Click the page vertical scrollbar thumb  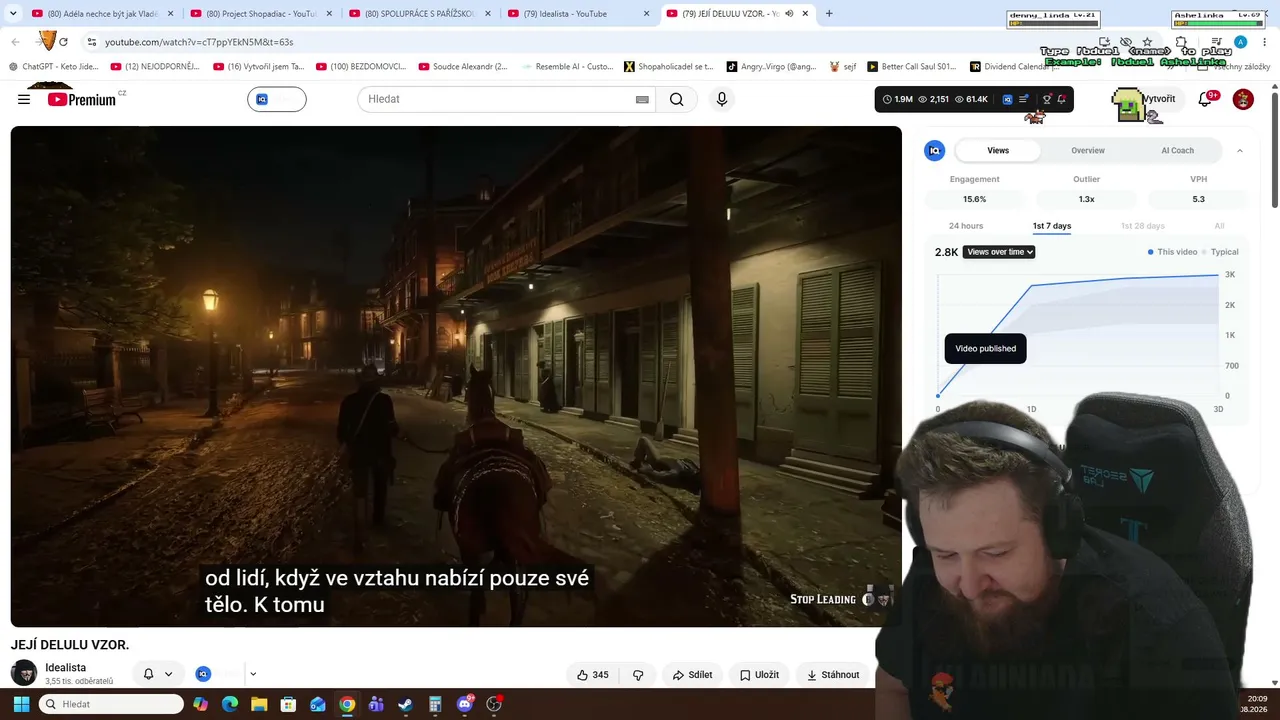click(x=1275, y=150)
